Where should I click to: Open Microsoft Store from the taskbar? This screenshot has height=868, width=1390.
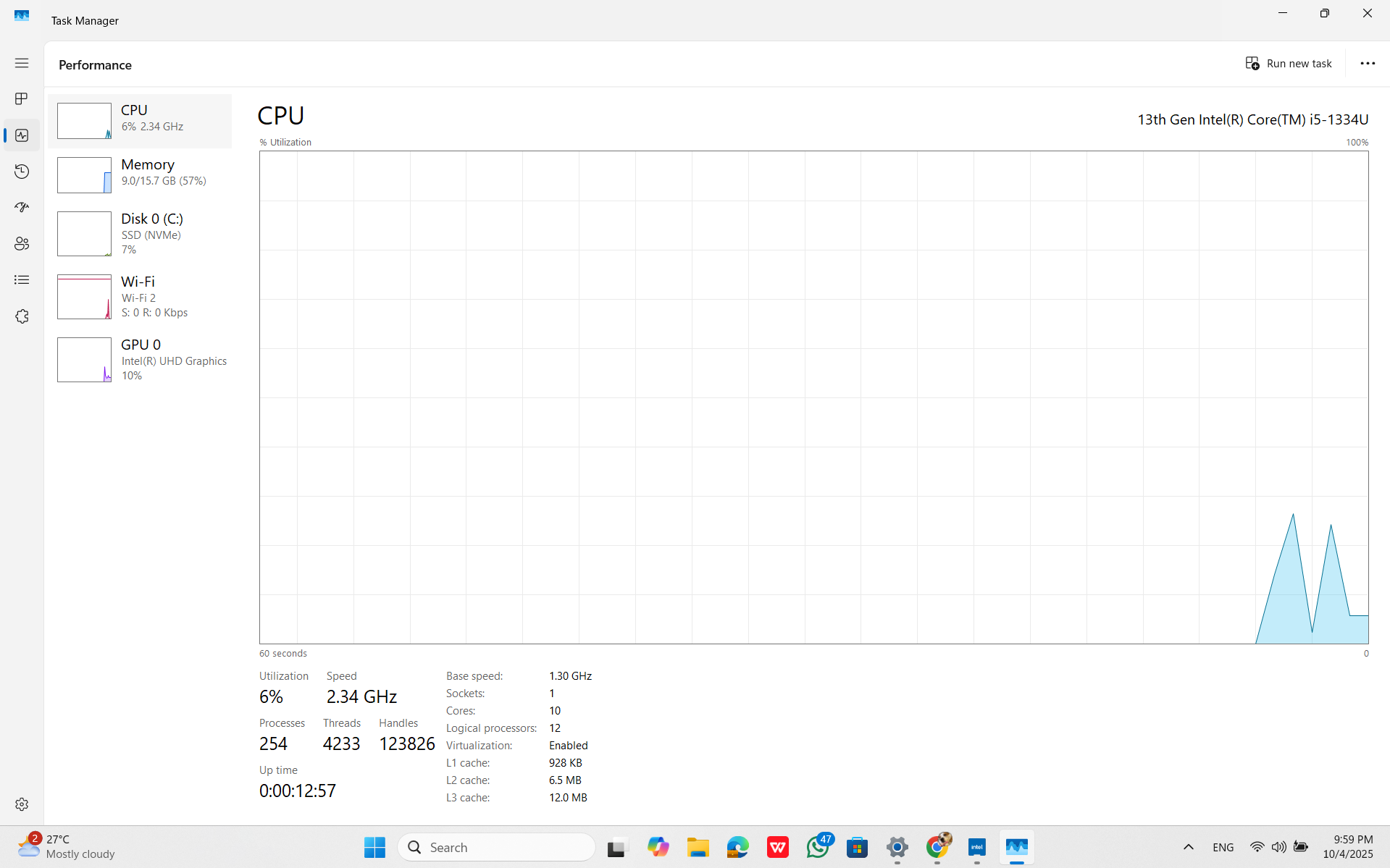click(x=858, y=847)
